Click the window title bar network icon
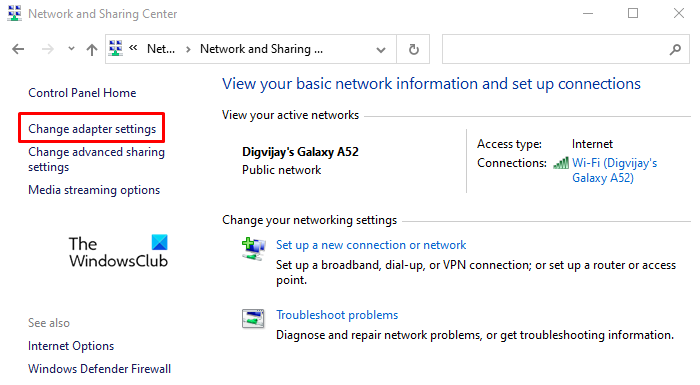The image size is (700, 385). [x=14, y=13]
